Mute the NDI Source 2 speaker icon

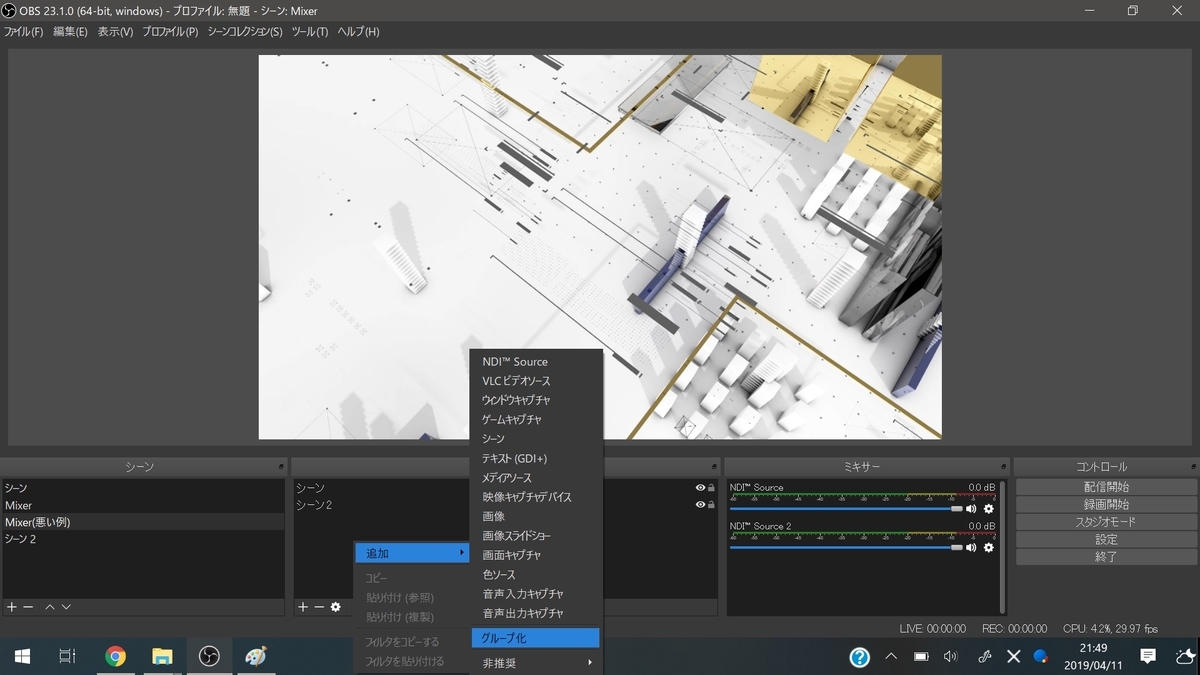(x=971, y=547)
